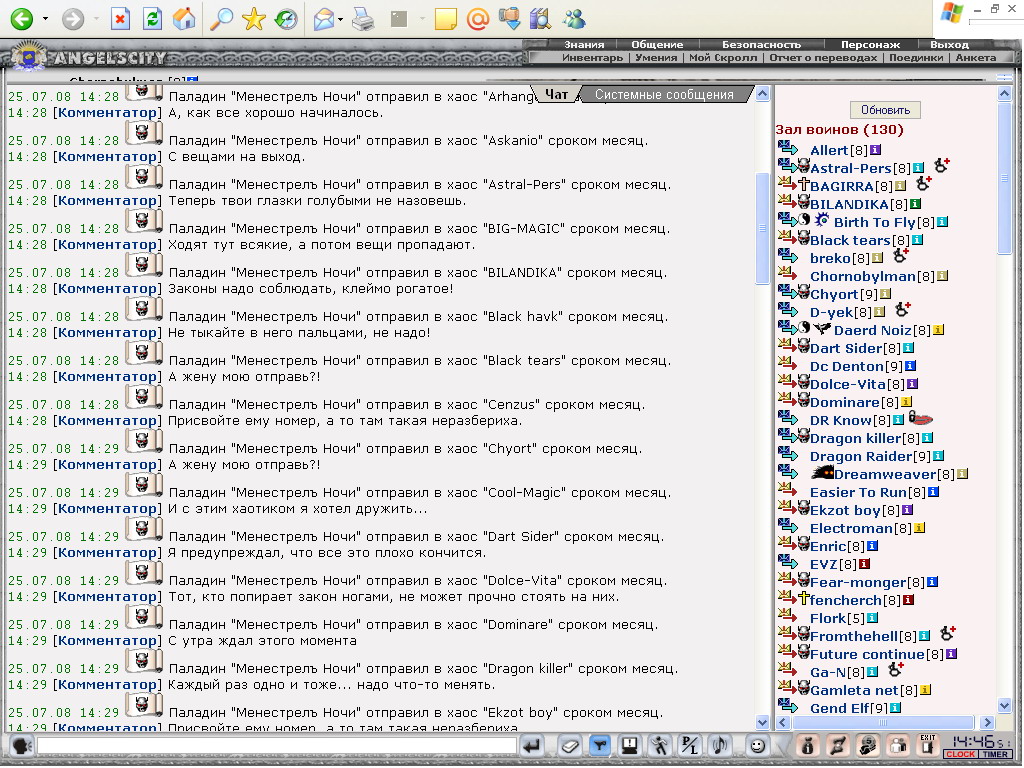The image size is (1024, 768).
Task: Click the eraser icon to clear chat
Action: tap(569, 745)
